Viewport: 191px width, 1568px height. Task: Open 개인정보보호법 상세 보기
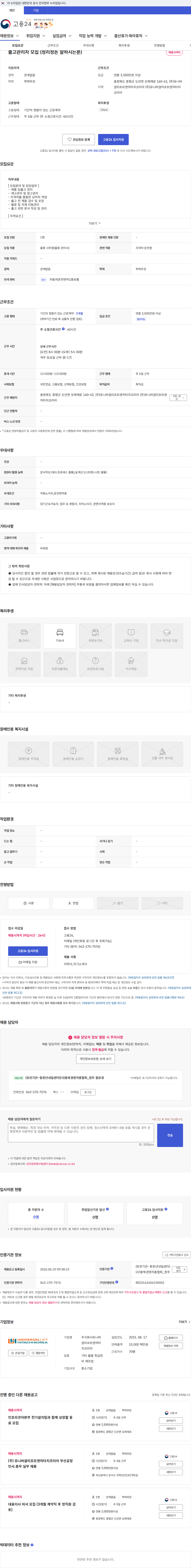point(95,1059)
